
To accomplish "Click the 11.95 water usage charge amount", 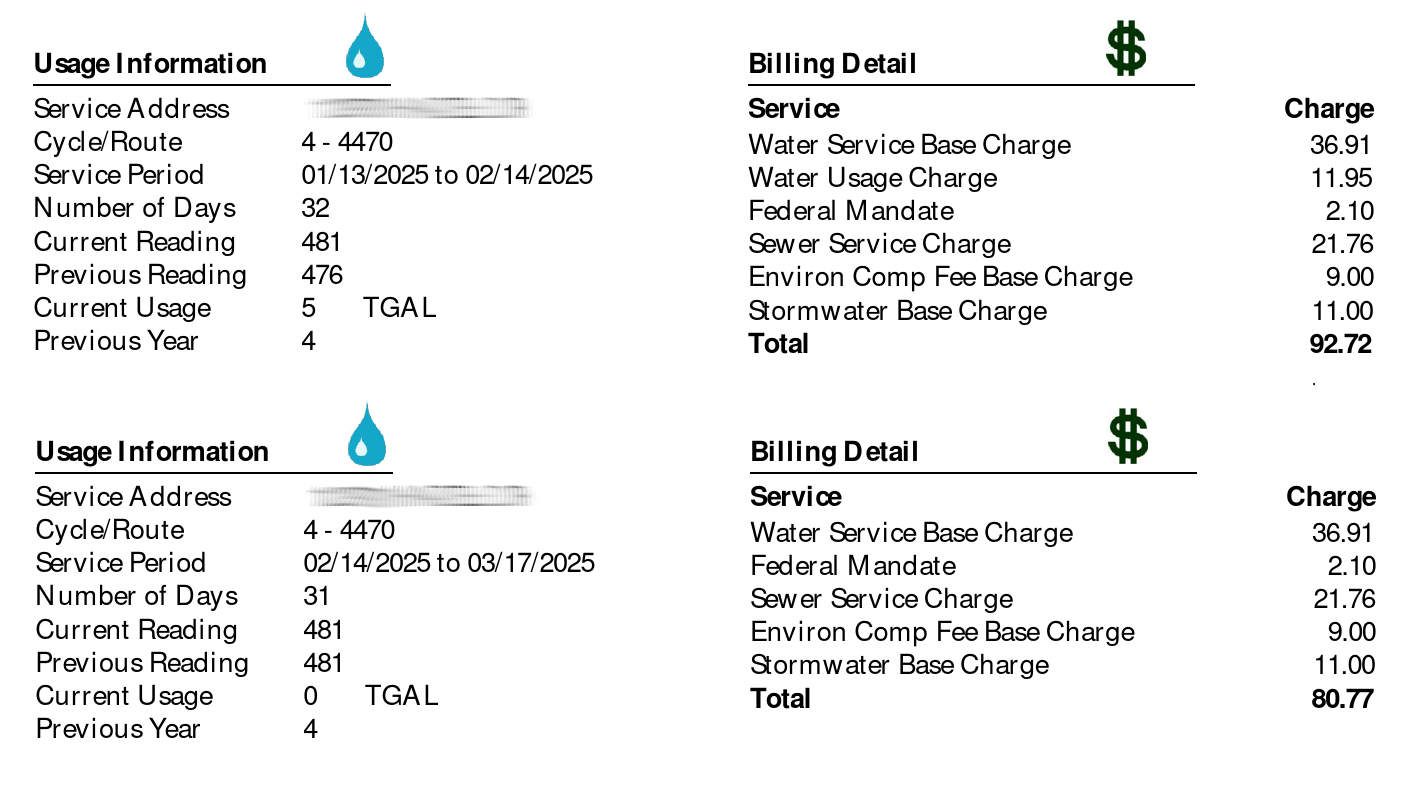I will (1341, 178).
